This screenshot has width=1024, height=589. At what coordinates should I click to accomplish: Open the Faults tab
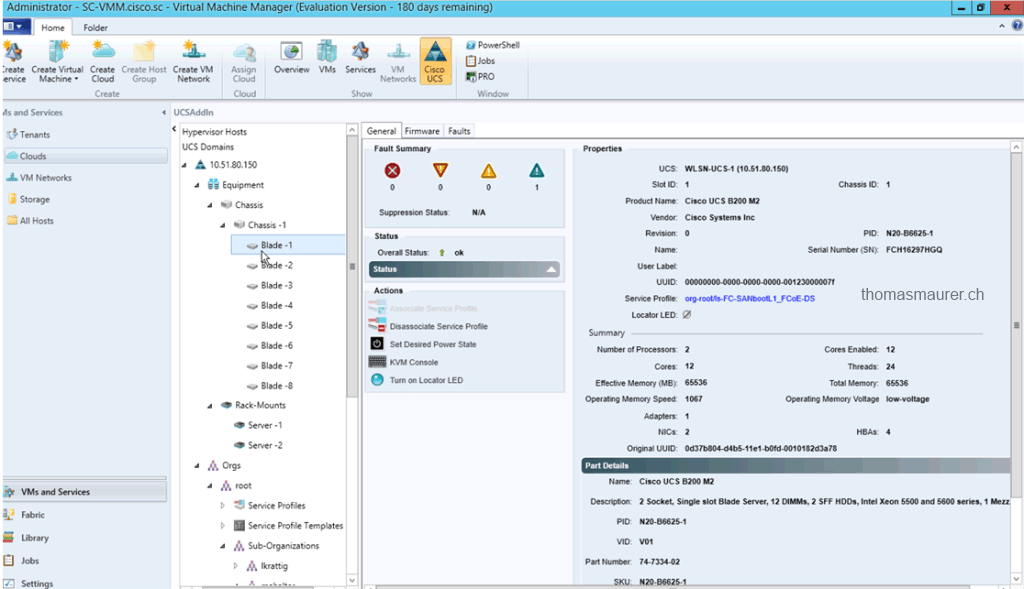[x=459, y=131]
